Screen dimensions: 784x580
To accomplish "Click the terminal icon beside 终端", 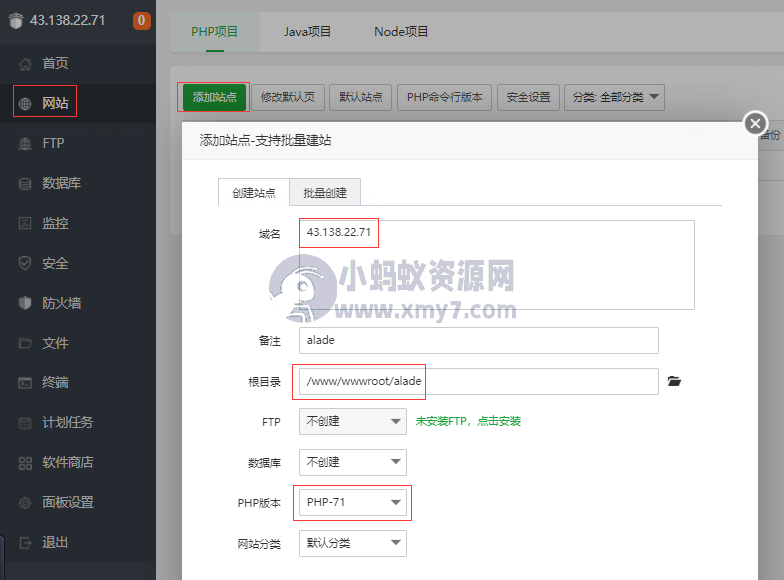I will point(25,383).
